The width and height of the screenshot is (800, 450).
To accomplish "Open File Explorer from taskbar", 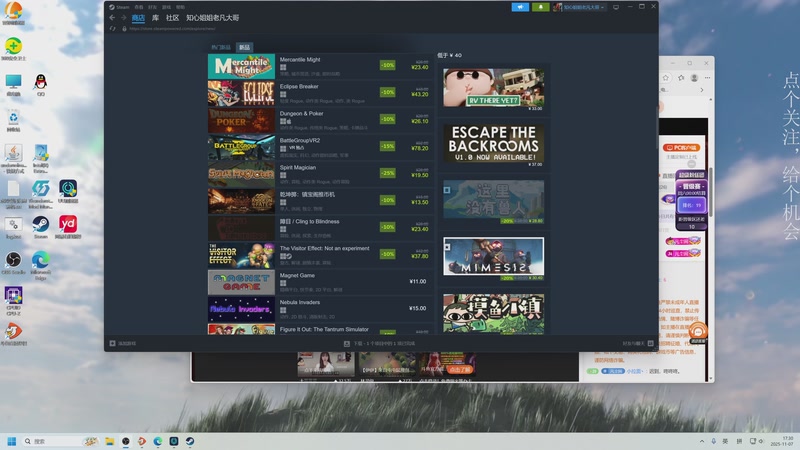I will [x=110, y=441].
